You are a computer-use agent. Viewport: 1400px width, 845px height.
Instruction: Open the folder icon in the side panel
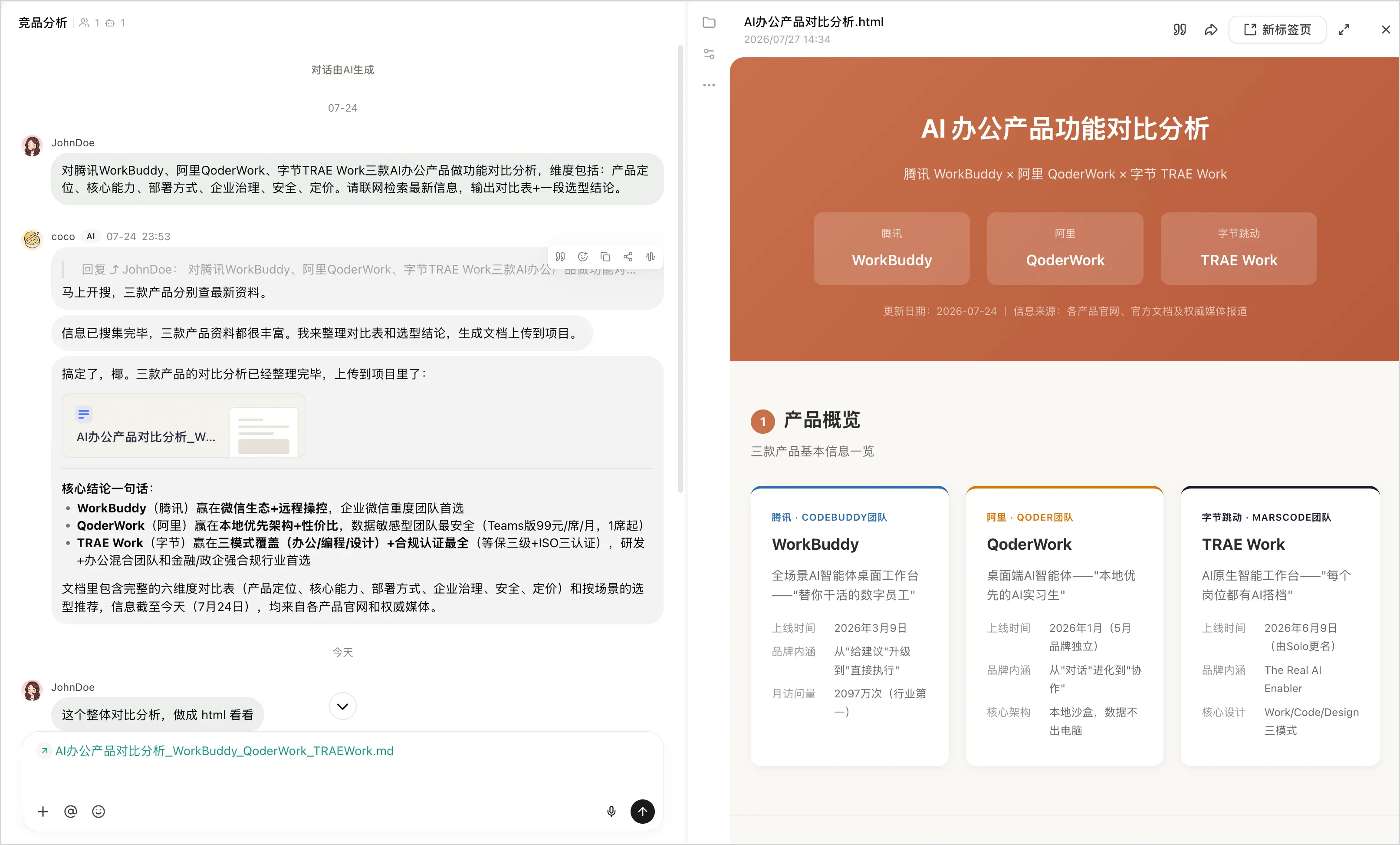(x=709, y=22)
